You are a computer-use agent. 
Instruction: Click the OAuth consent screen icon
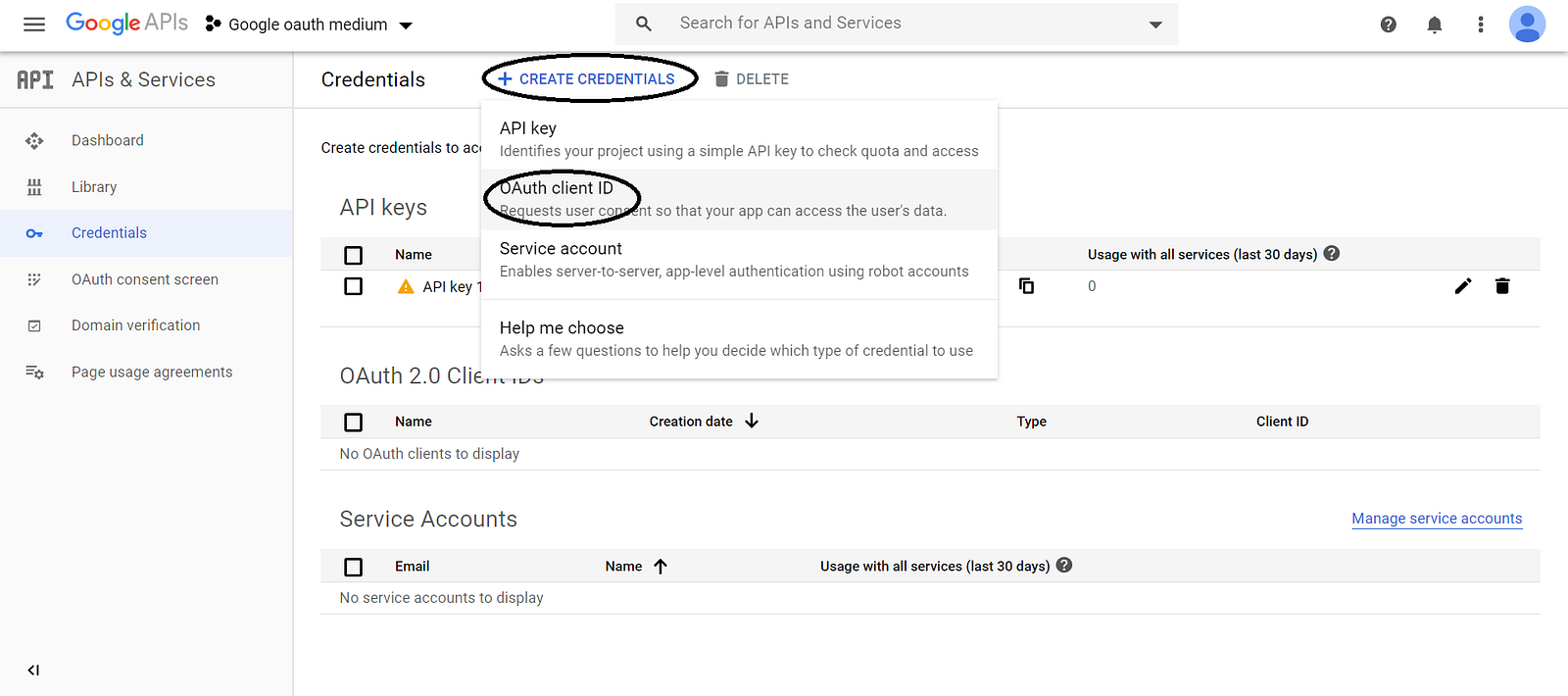pyautogui.click(x=34, y=279)
